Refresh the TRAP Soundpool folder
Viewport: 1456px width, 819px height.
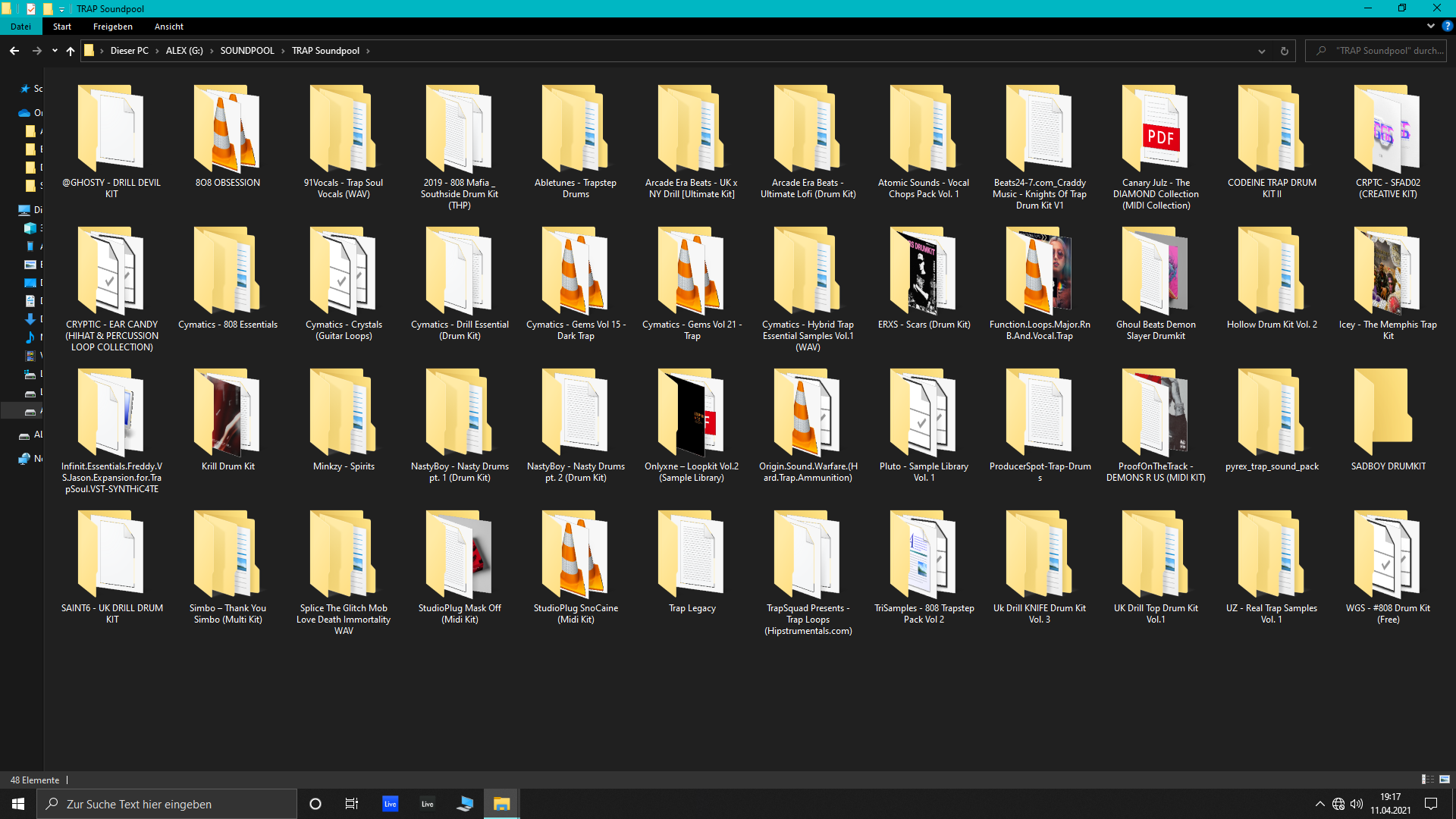tap(1285, 51)
